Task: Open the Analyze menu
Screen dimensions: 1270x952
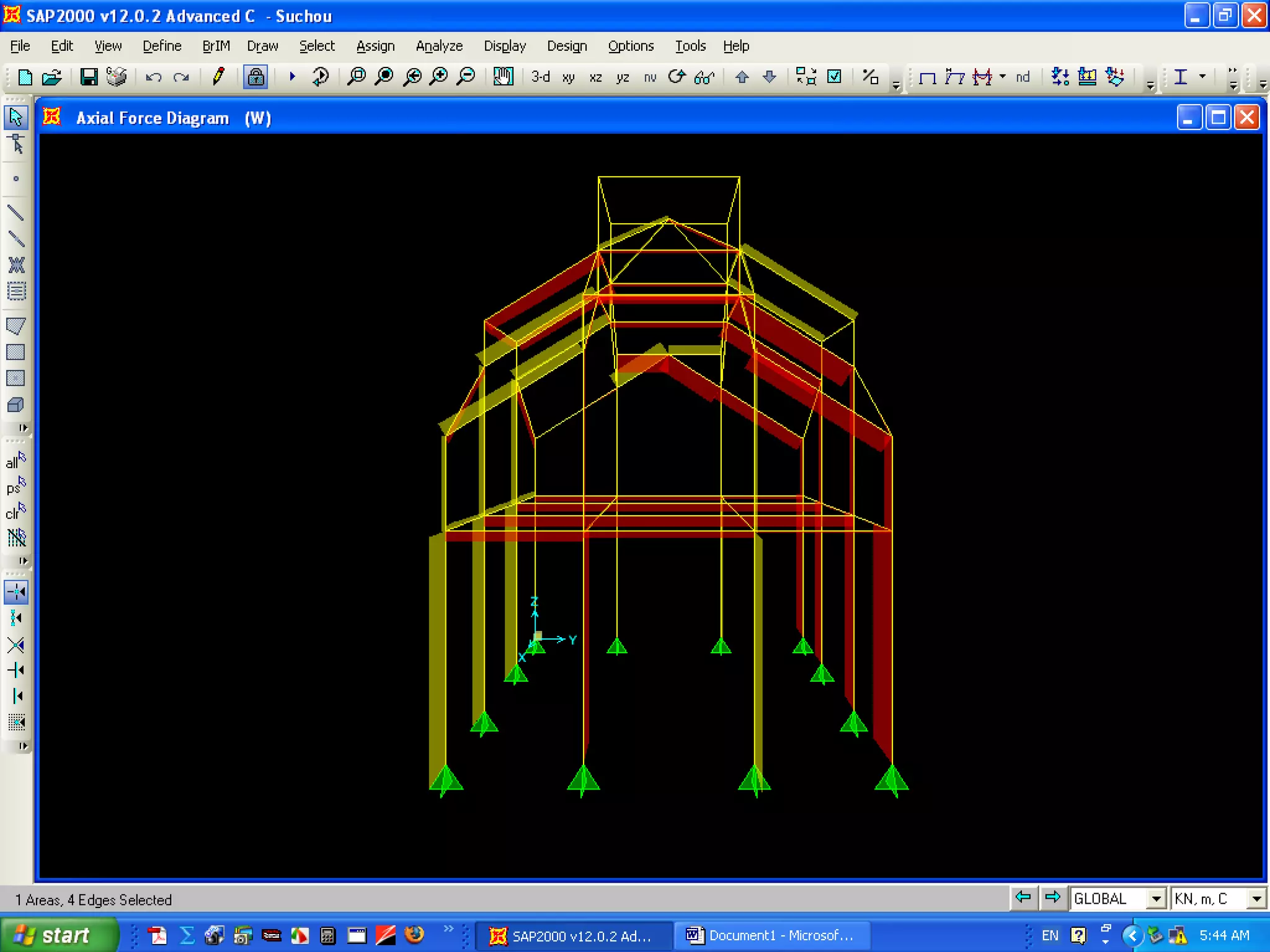Action: click(x=439, y=46)
